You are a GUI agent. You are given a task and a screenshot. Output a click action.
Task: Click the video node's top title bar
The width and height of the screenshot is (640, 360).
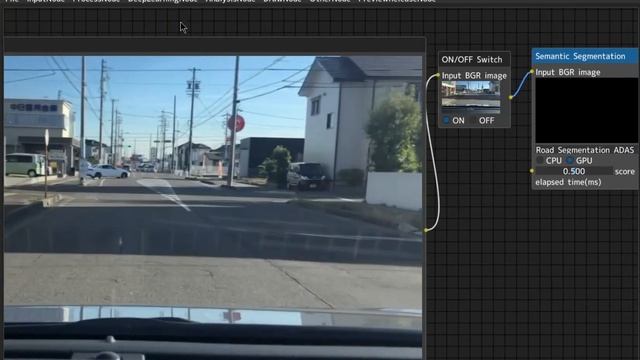pos(214,45)
